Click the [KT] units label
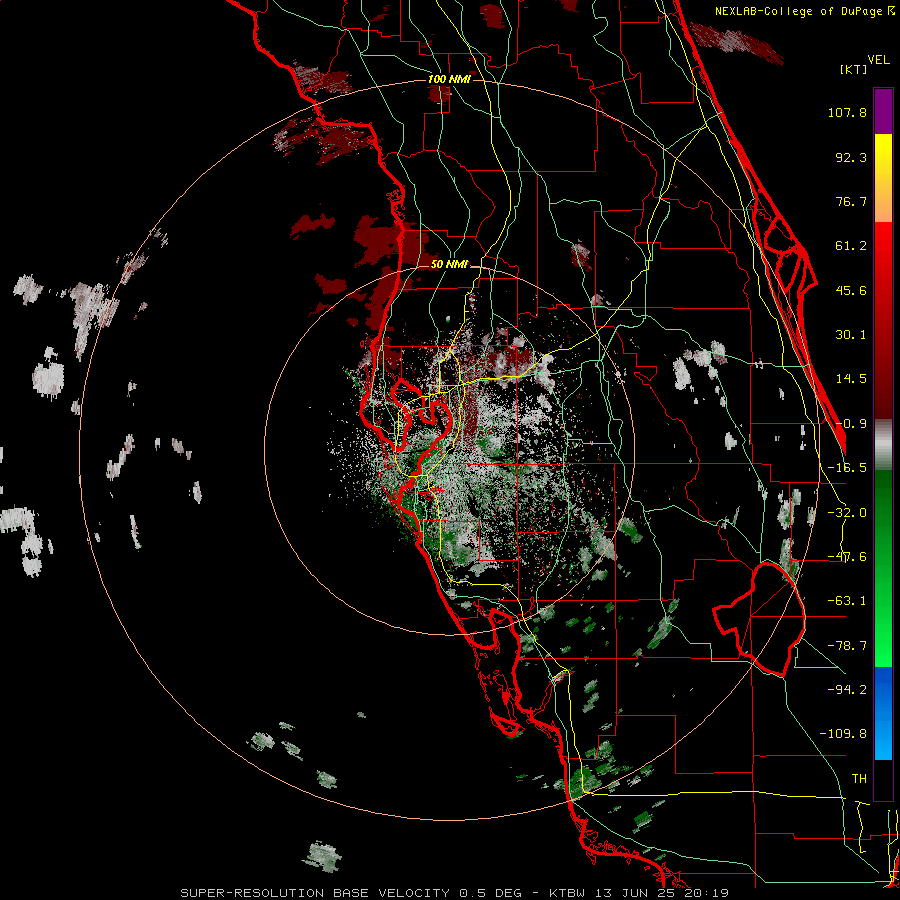This screenshot has width=900, height=900. (x=853, y=69)
